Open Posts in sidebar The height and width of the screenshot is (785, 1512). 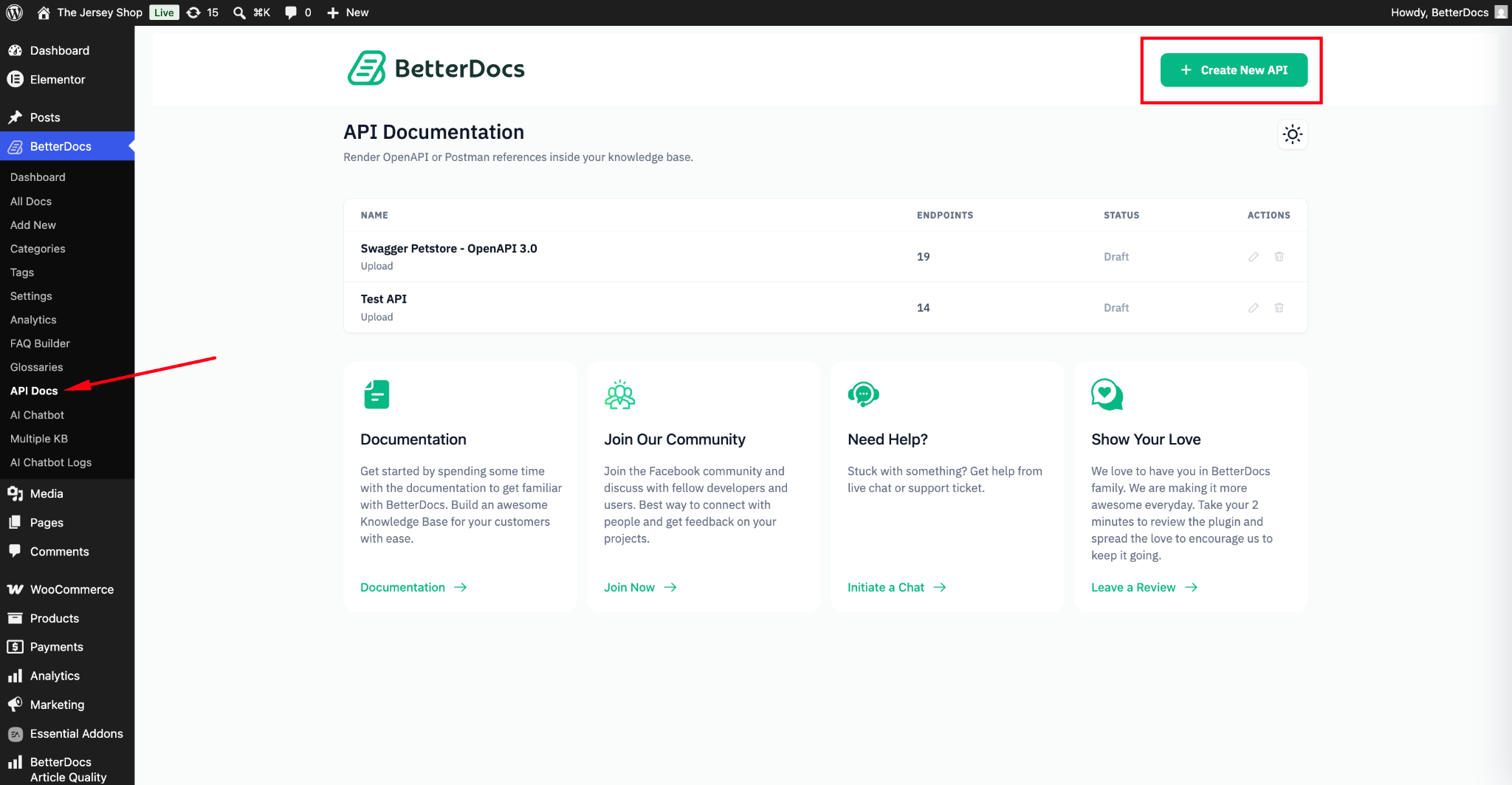click(x=45, y=117)
